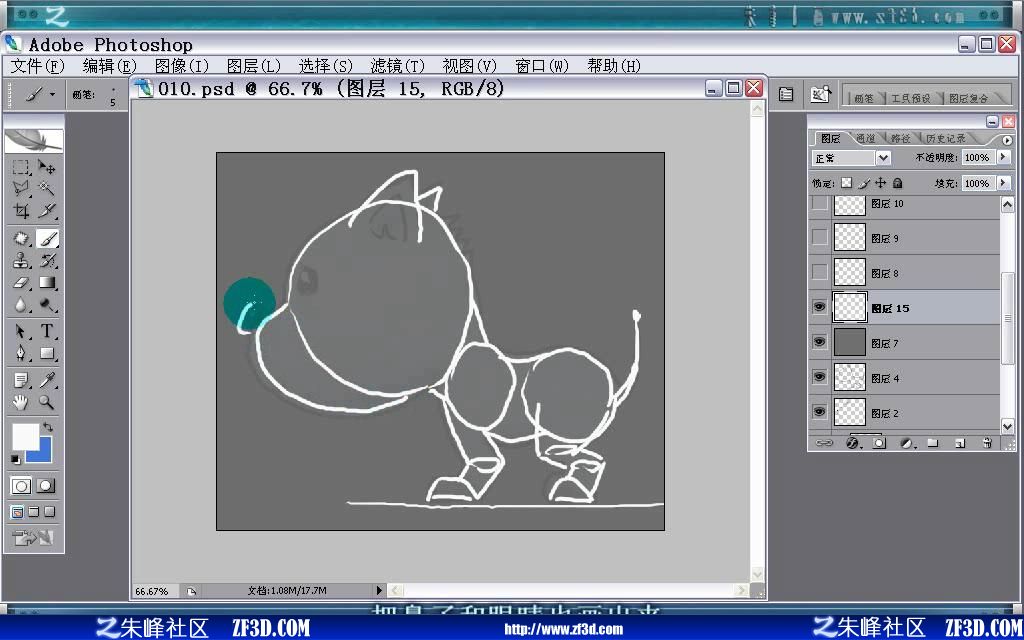Screen dimensions: 1024x640
Task: Open the blend mode 正常 dropdown
Action: point(883,158)
